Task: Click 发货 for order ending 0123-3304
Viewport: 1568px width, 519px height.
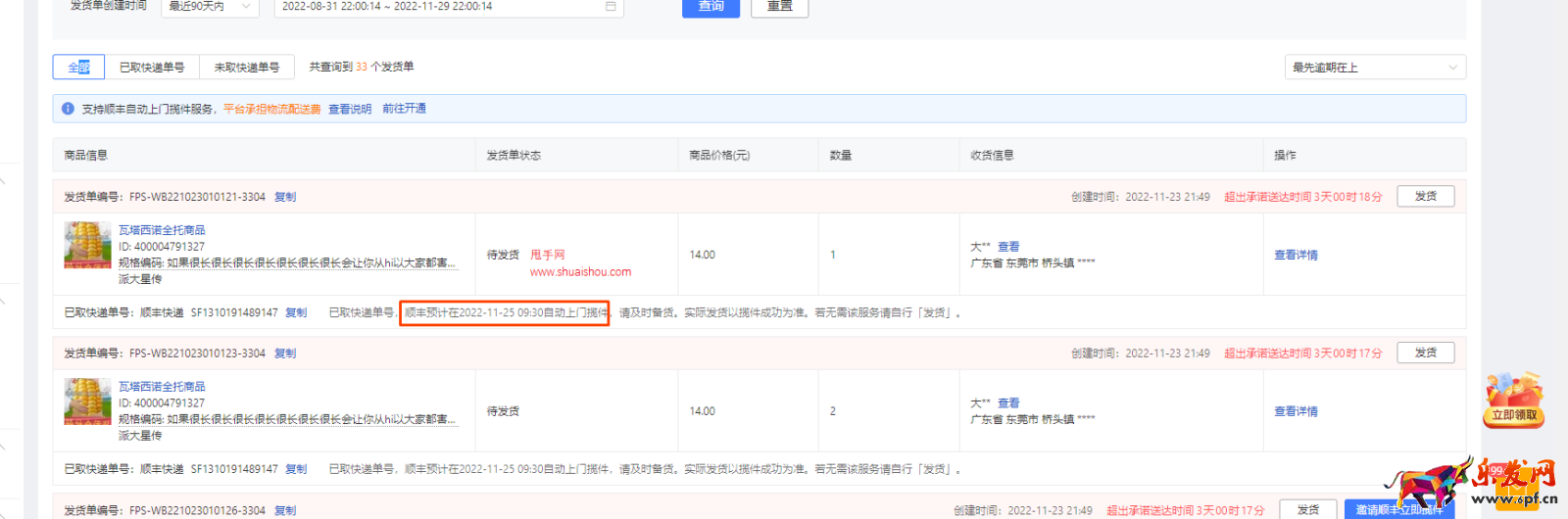Action: pos(1425,354)
